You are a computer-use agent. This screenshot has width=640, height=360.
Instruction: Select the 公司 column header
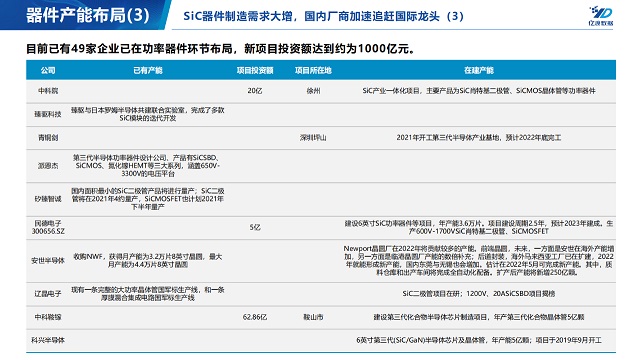pos(48,70)
